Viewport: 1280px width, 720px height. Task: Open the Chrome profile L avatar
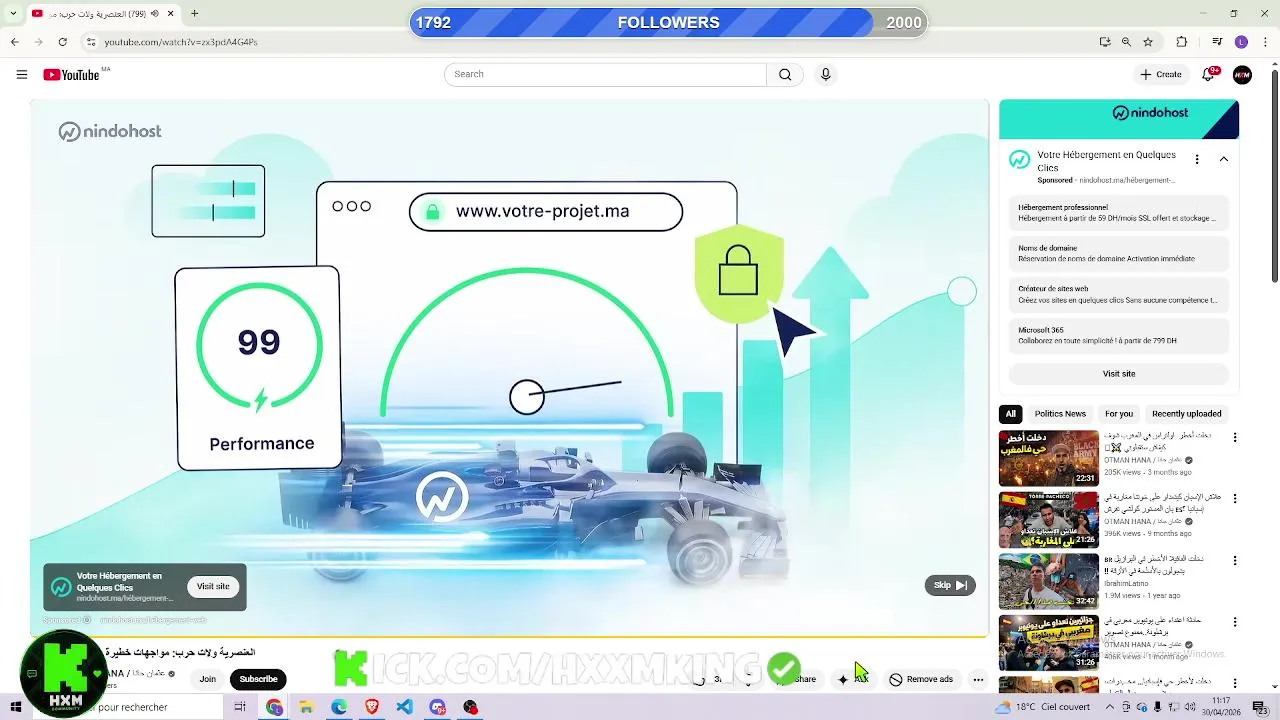point(1241,42)
